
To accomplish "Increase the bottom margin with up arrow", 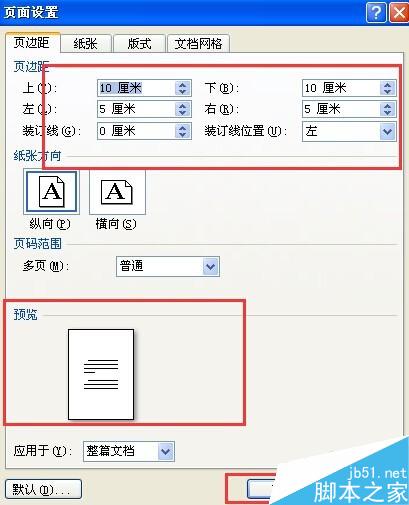I will click(387, 85).
